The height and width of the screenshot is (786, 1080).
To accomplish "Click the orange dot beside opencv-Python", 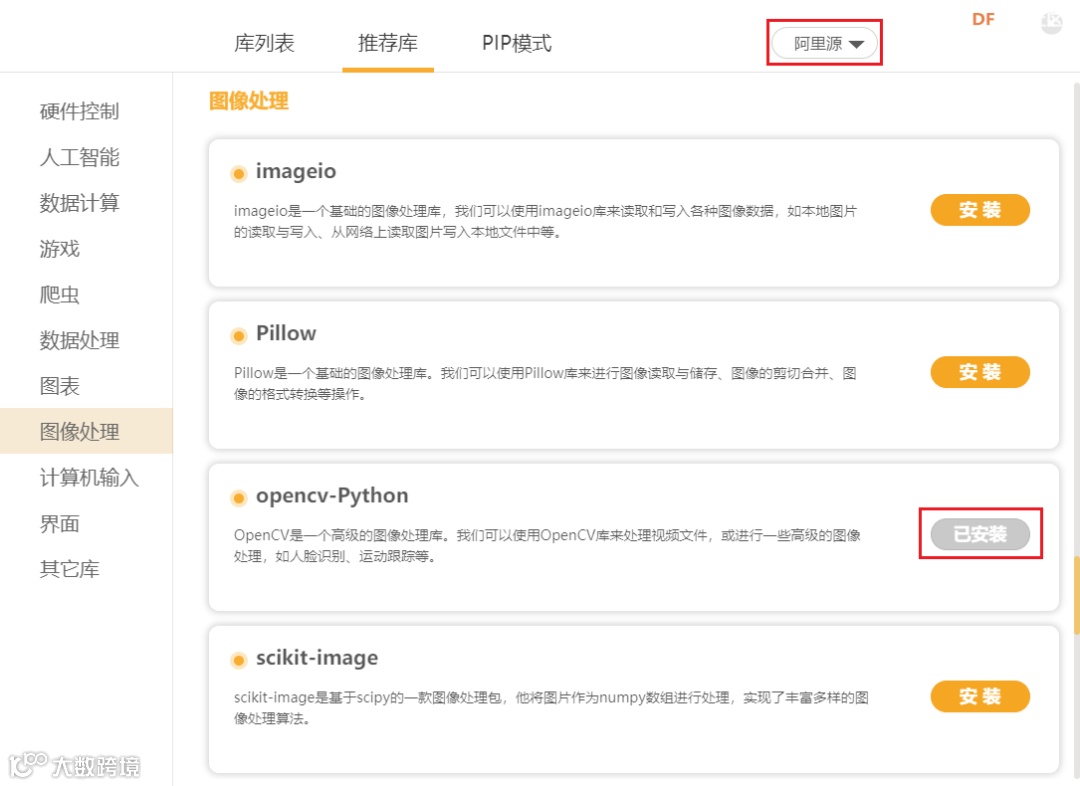I will point(238,498).
